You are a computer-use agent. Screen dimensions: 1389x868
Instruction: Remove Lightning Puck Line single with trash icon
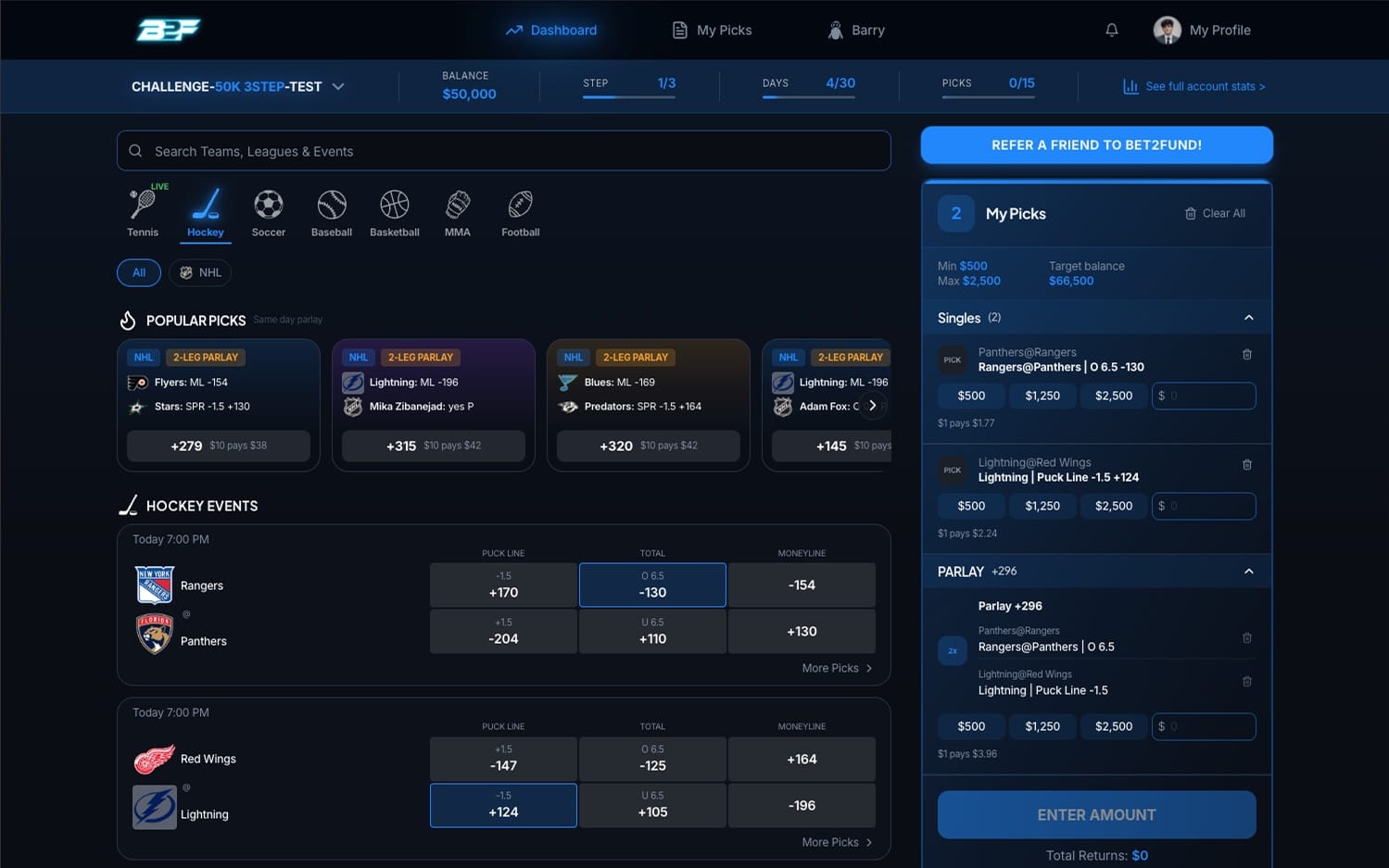1247,465
